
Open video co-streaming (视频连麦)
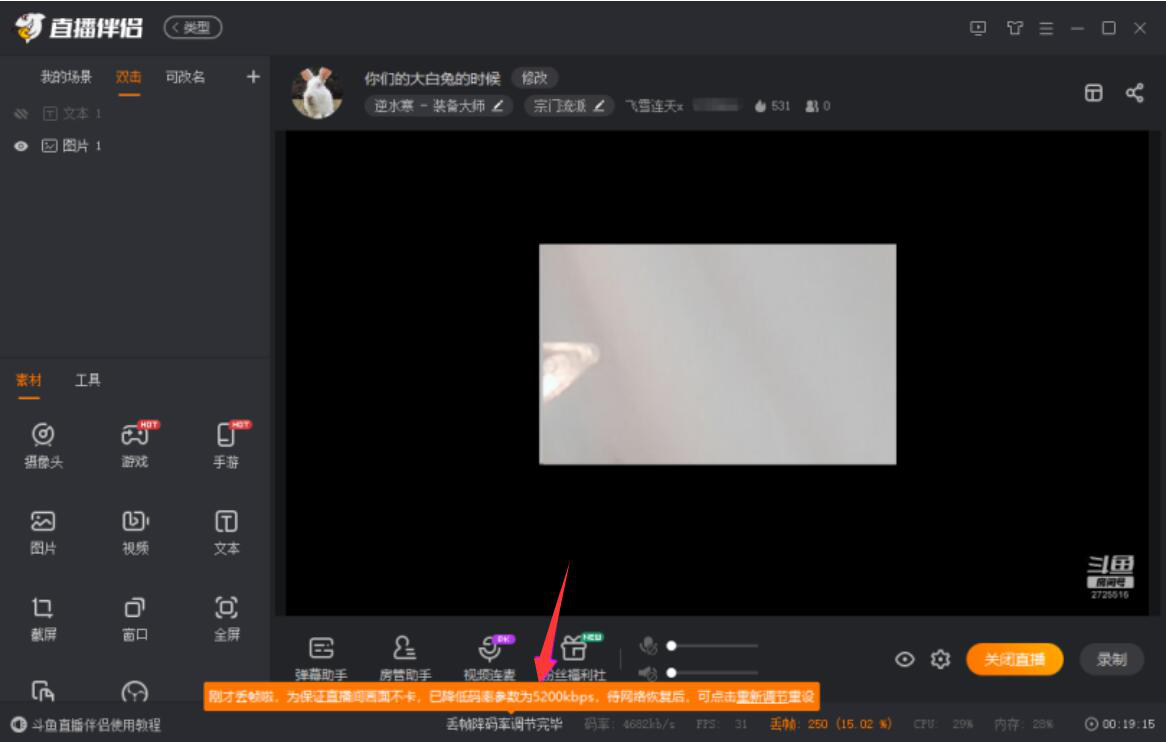tap(489, 657)
